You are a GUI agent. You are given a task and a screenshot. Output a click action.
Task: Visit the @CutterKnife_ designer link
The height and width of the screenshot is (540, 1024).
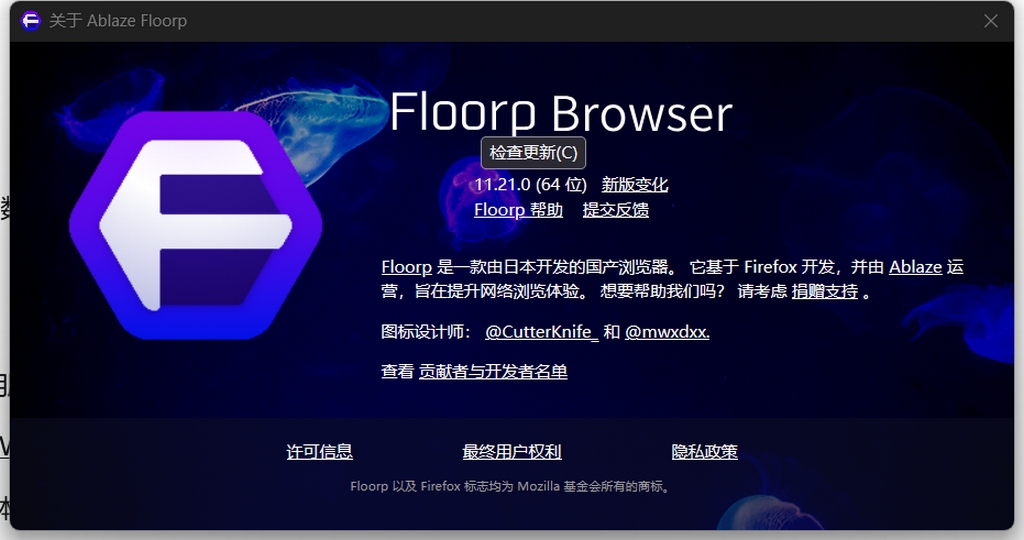tap(541, 332)
